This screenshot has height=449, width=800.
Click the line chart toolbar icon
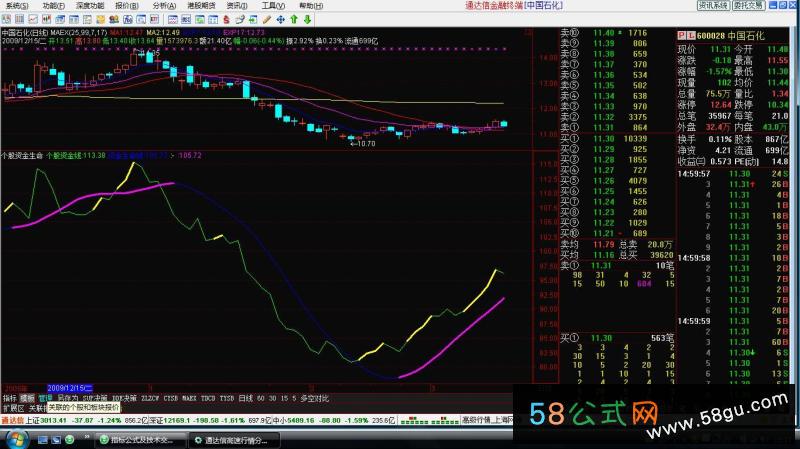(33, 19)
